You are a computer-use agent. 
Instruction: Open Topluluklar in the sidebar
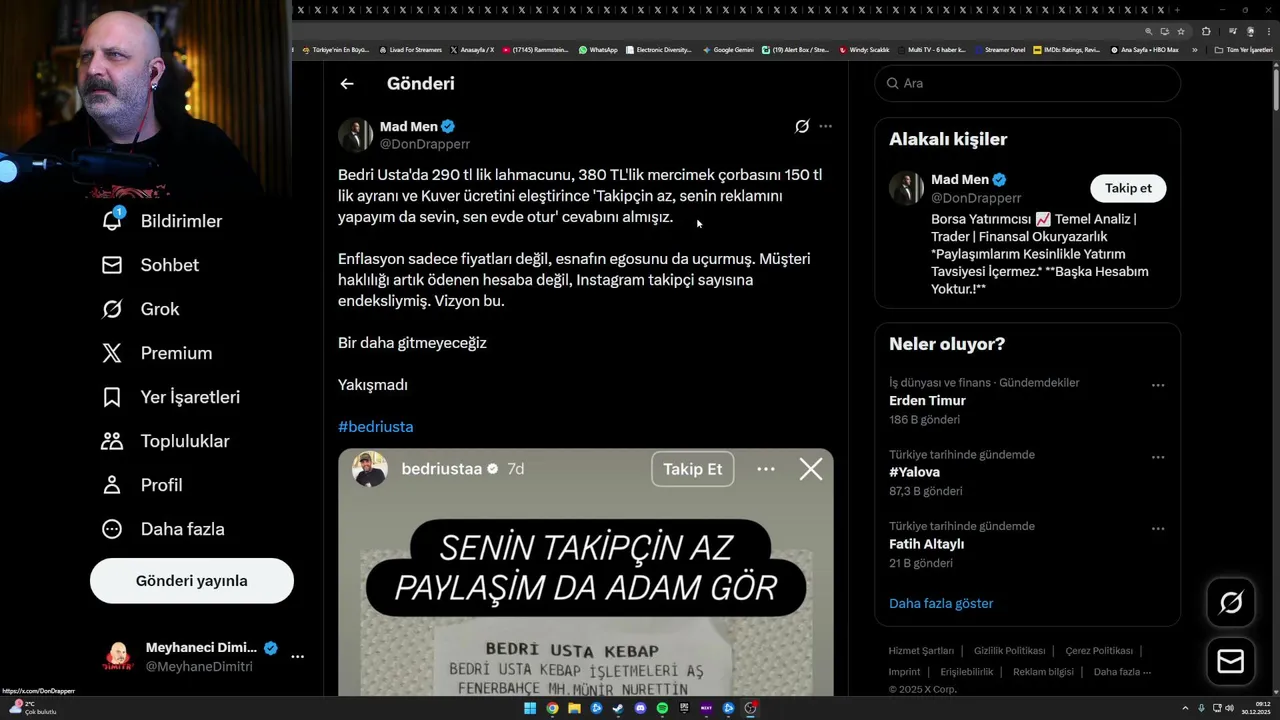(x=166, y=441)
